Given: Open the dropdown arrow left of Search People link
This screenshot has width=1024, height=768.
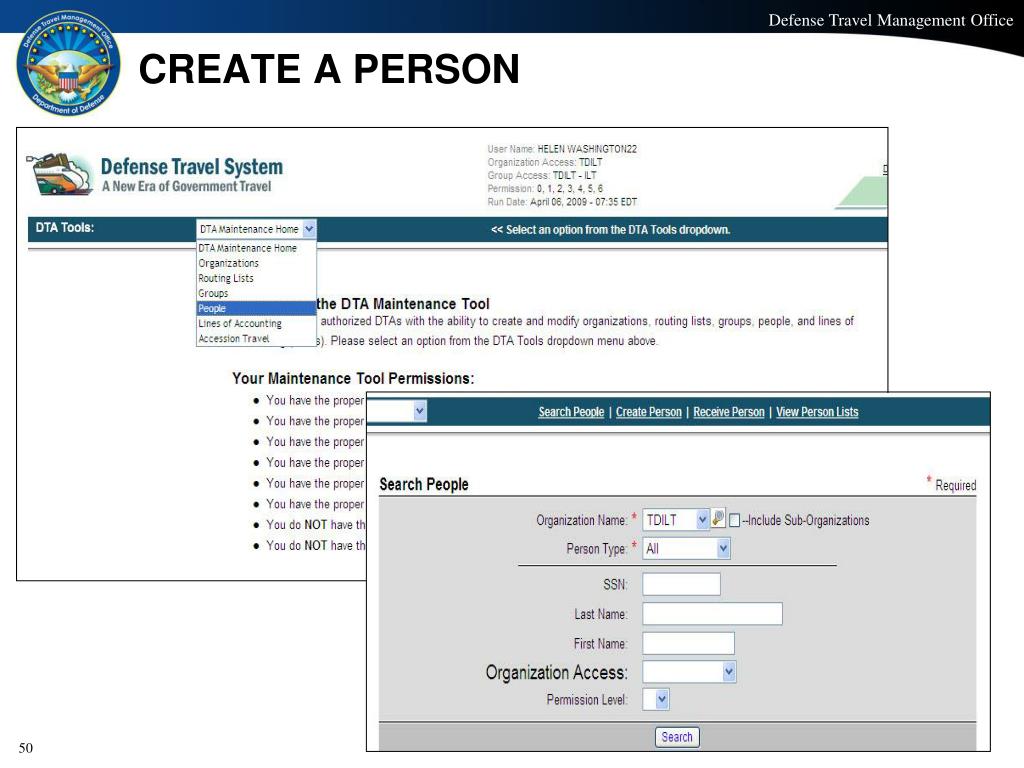Looking at the screenshot, I should click(420, 411).
